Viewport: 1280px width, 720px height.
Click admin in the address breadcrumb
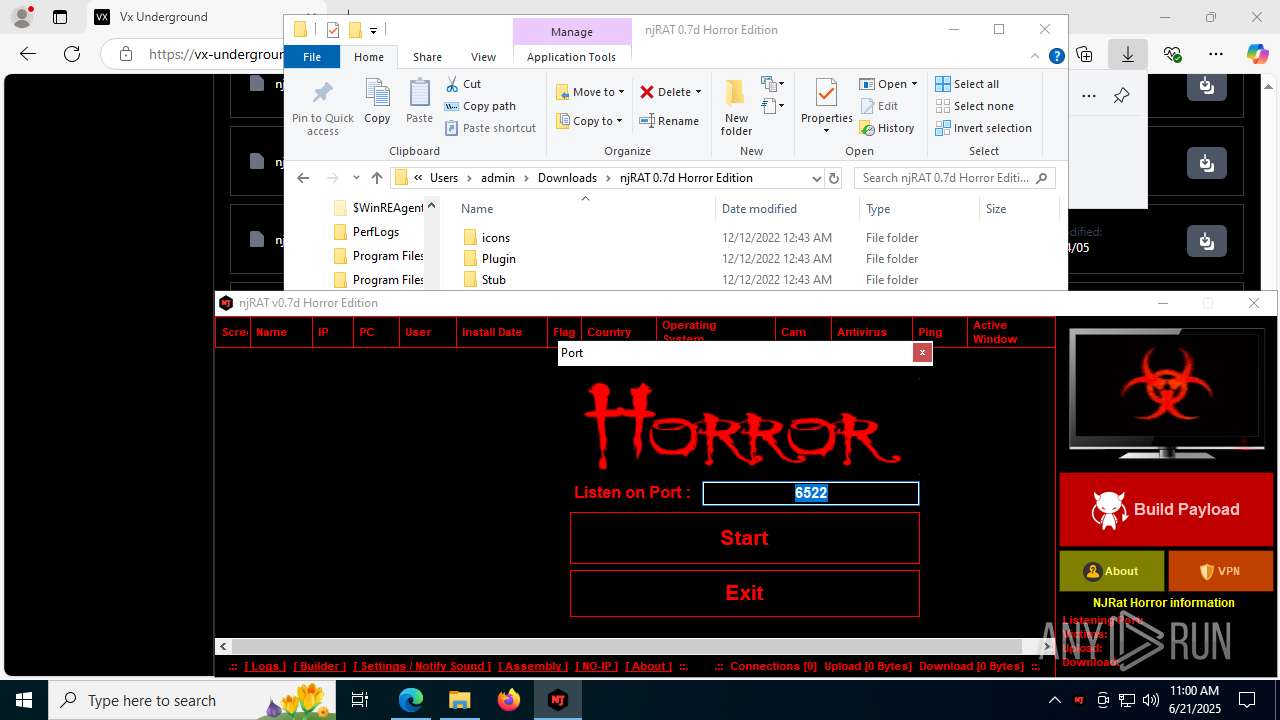[498, 178]
